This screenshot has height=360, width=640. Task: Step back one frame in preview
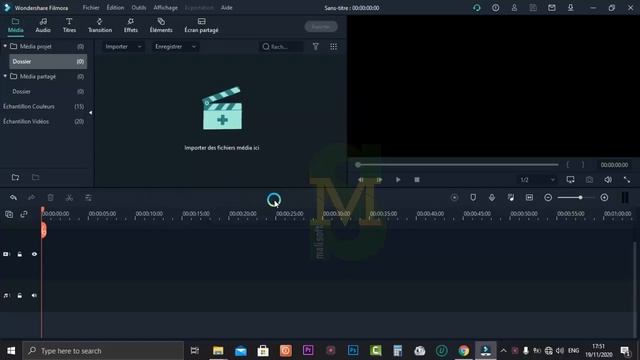click(361, 180)
